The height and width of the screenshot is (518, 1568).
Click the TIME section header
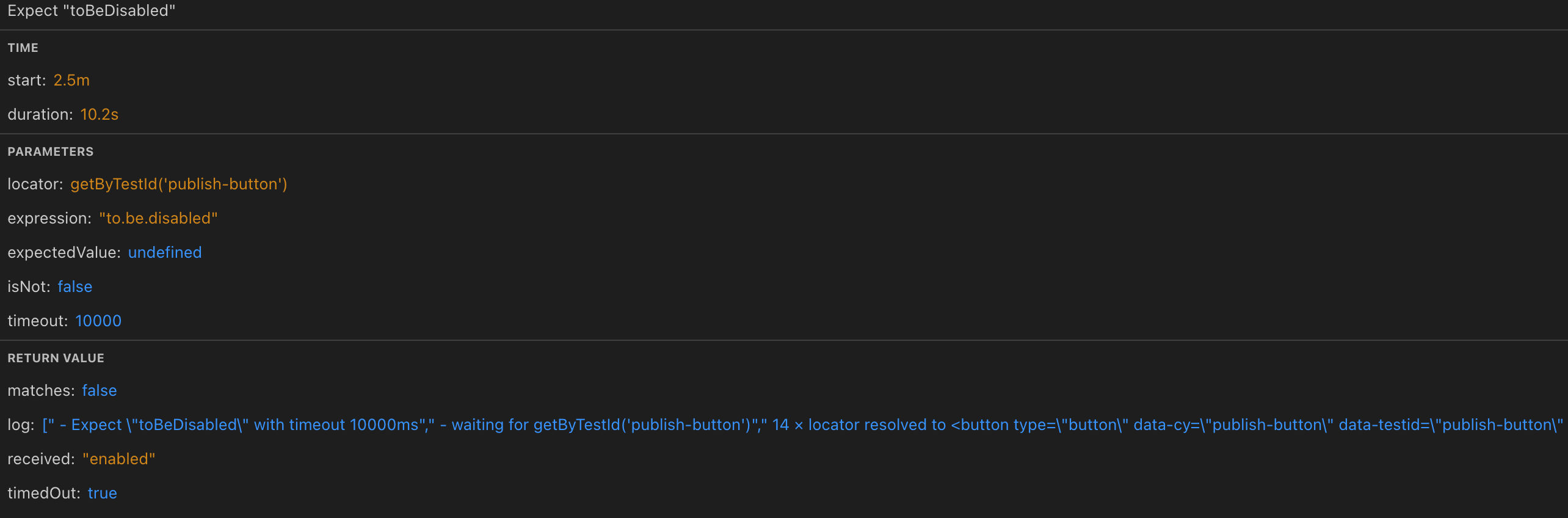click(x=23, y=48)
